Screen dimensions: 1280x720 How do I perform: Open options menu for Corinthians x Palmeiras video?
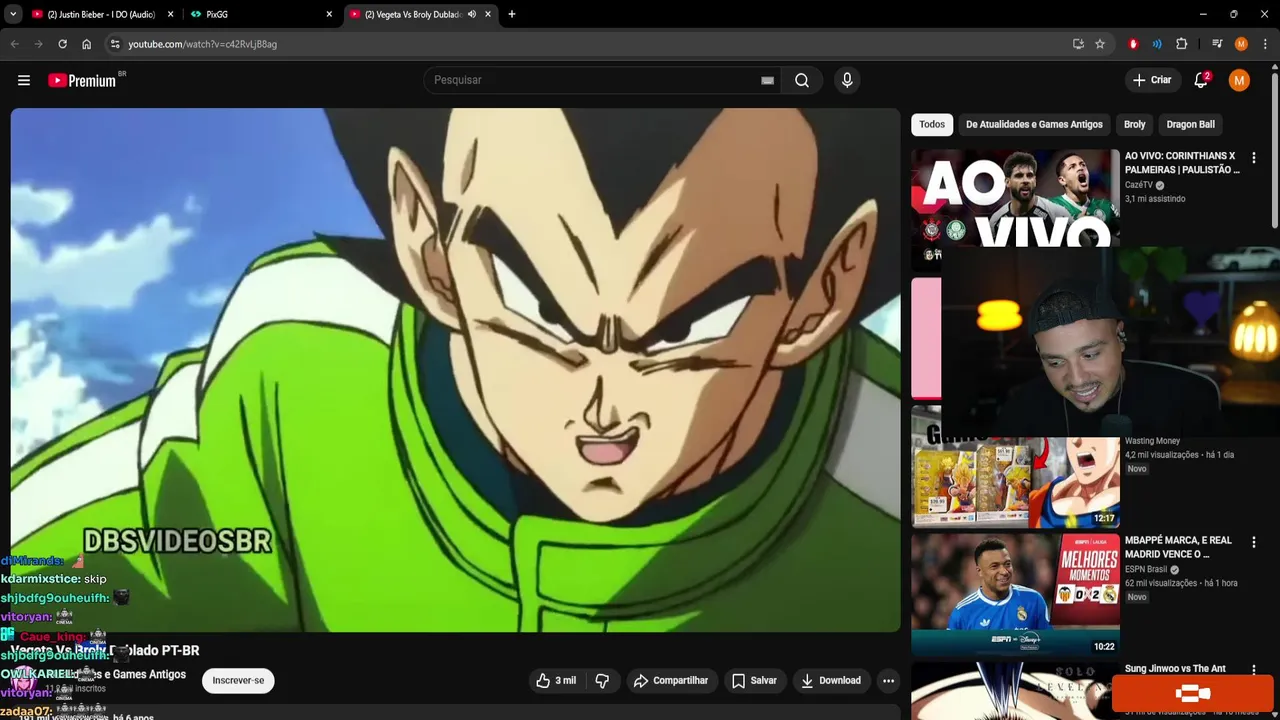point(1253,158)
